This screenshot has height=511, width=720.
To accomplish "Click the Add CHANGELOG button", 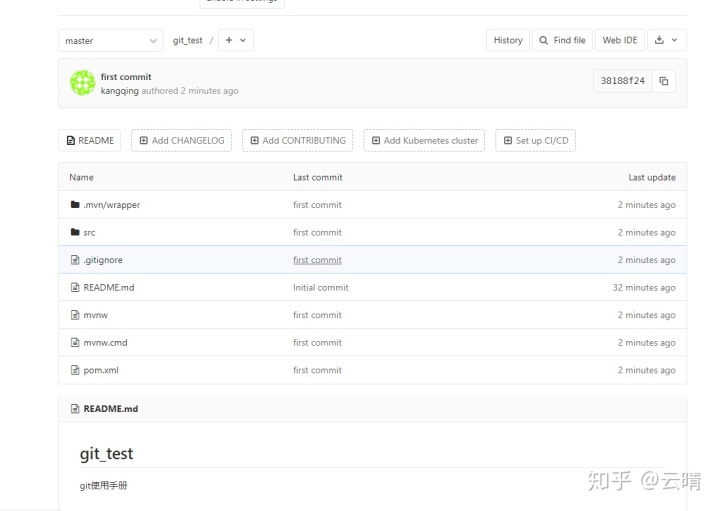I will (x=181, y=140).
